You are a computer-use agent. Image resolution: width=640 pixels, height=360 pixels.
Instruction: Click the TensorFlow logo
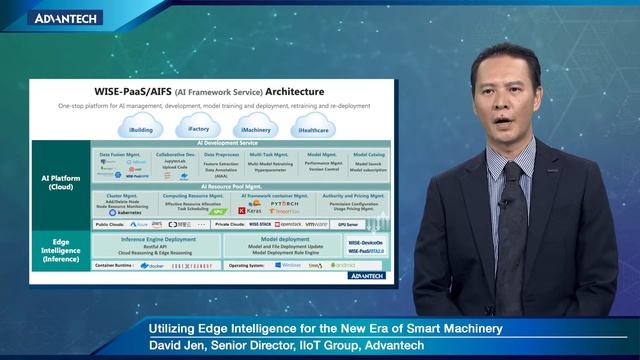[x=284, y=211]
